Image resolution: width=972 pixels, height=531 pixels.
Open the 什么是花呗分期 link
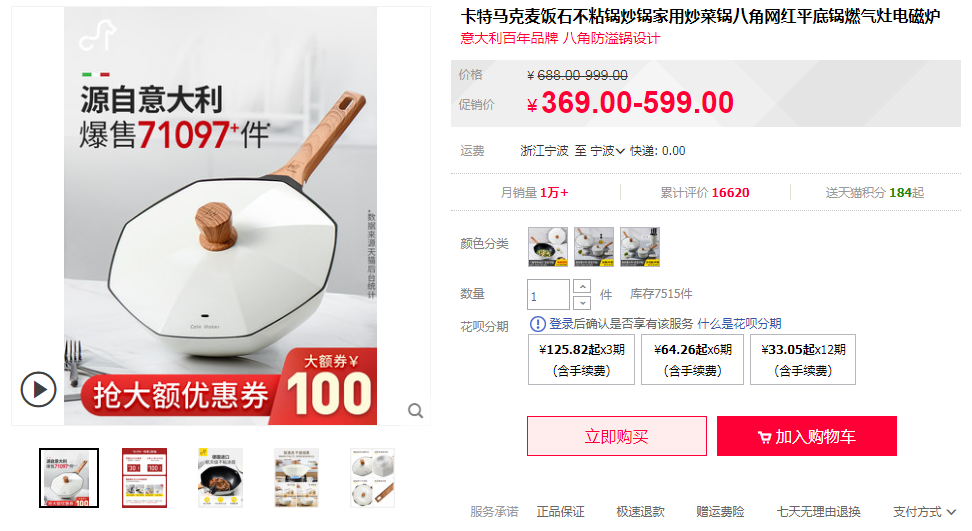(739, 323)
